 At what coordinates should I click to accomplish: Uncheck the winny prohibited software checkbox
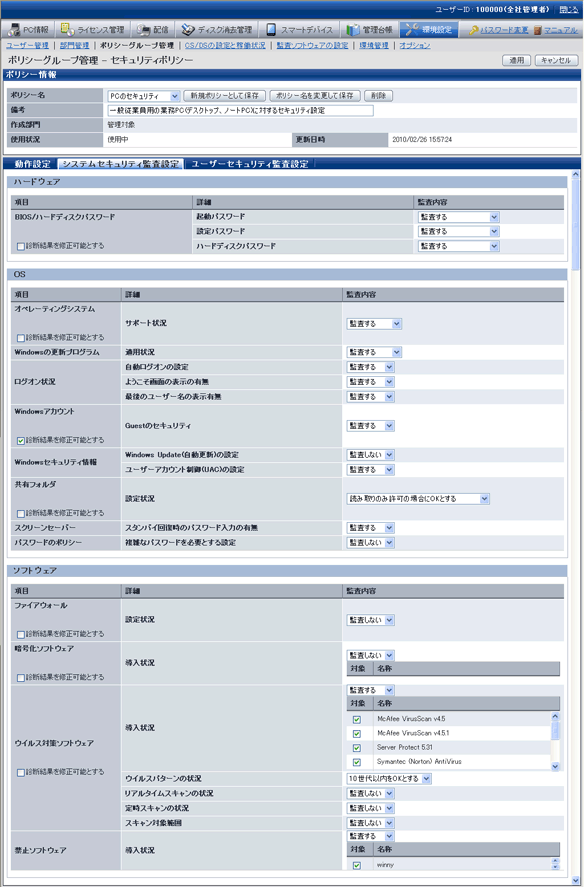357,866
